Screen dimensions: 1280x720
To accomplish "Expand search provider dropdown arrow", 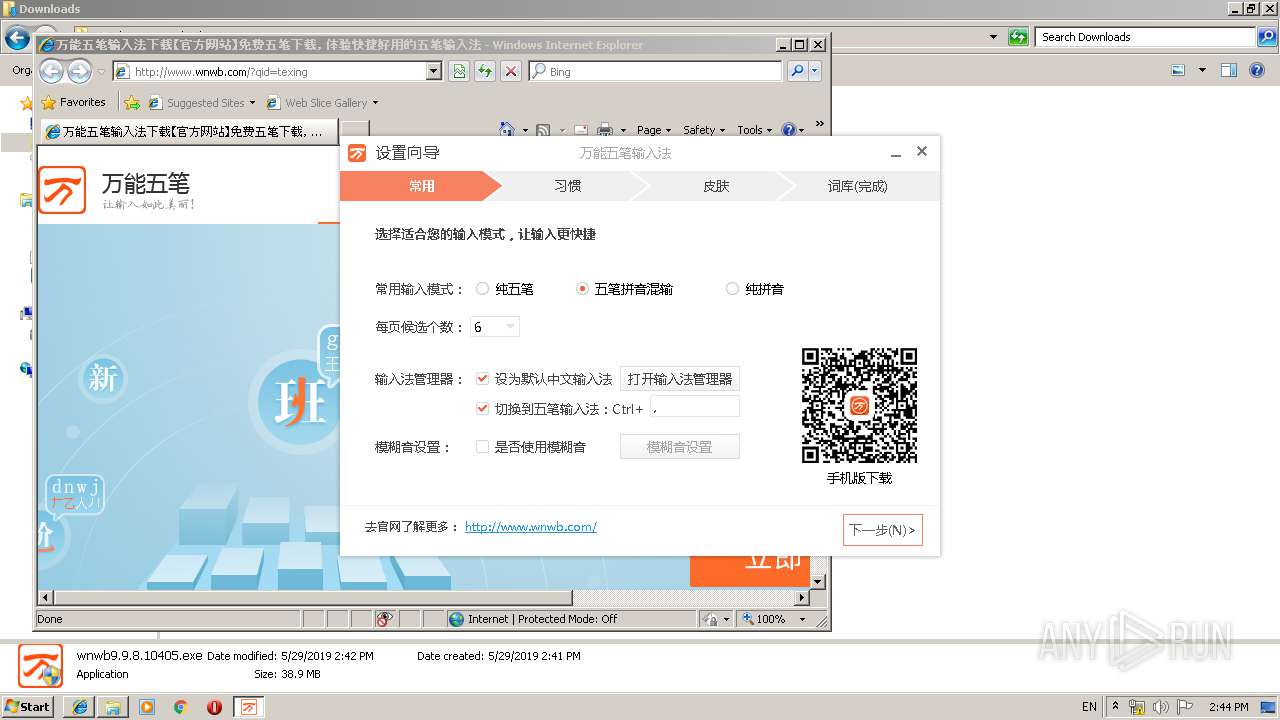I will pos(815,71).
